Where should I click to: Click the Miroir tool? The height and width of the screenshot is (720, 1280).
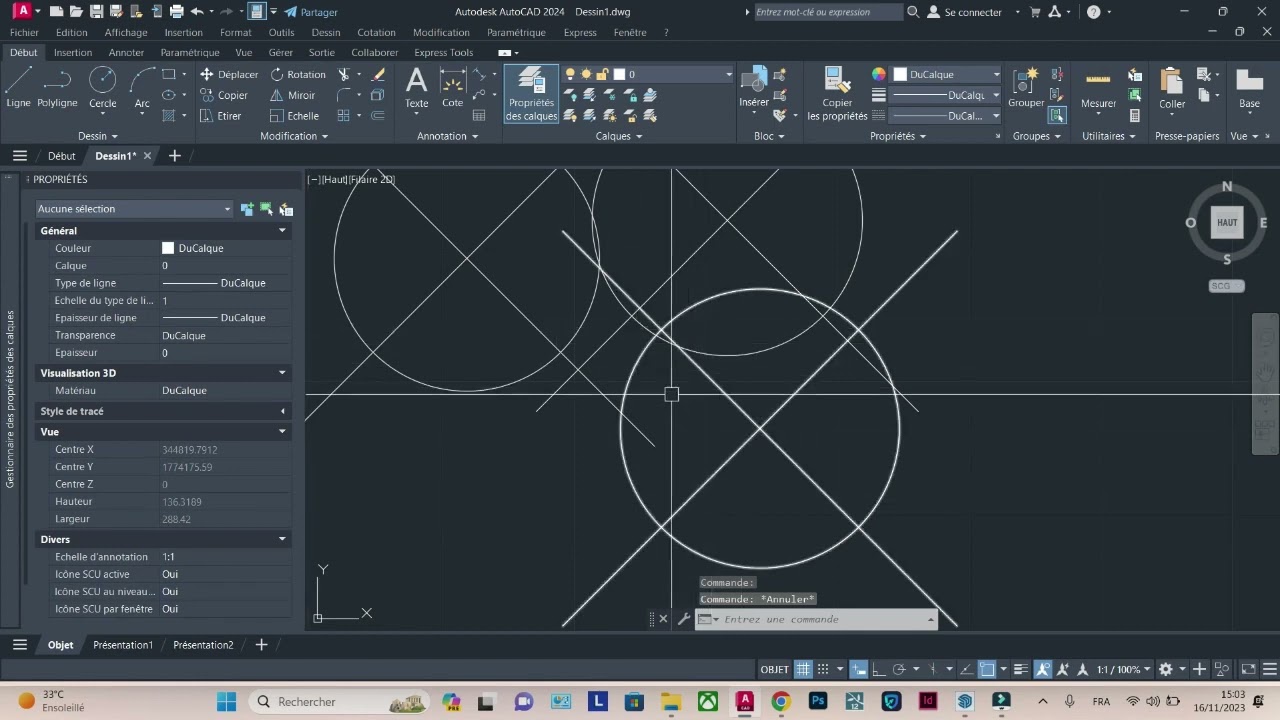pyautogui.click(x=293, y=95)
